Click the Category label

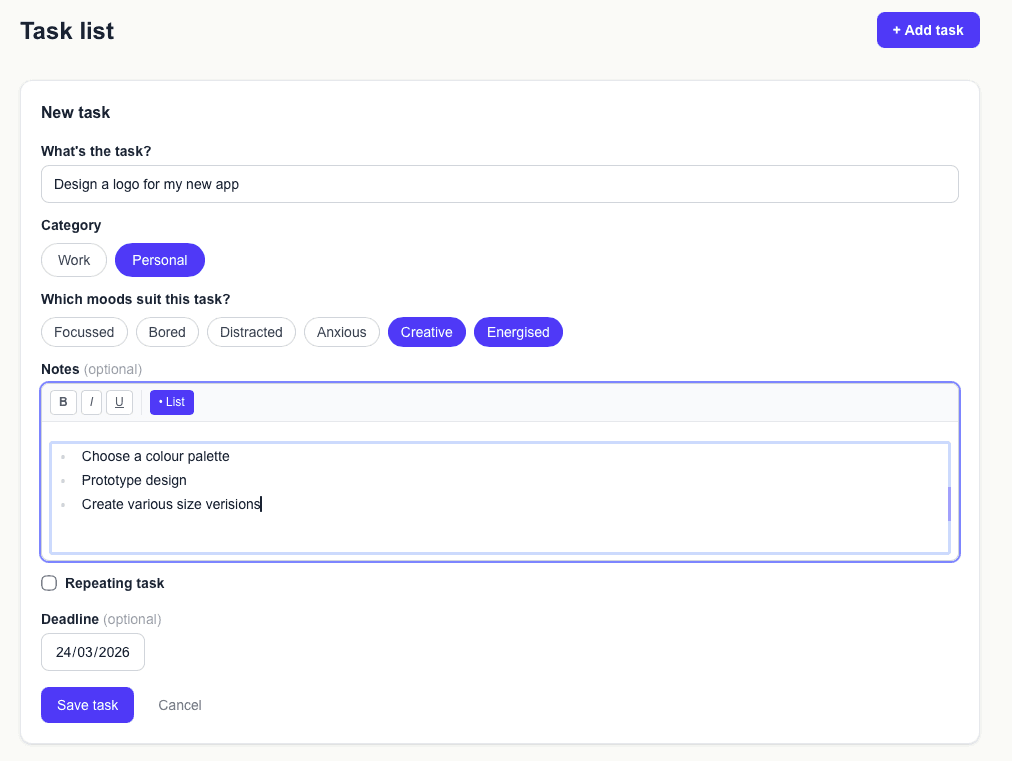pyautogui.click(x=71, y=225)
